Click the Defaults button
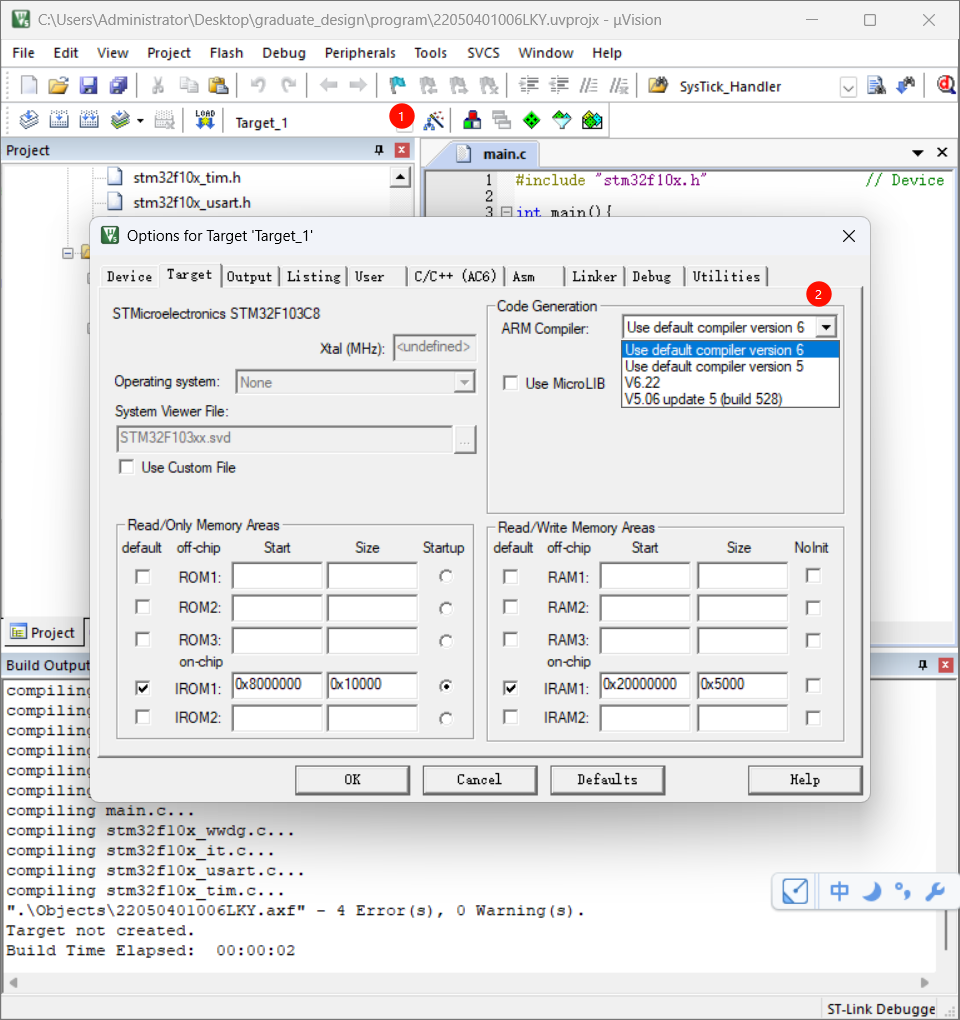This screenshot has height=1020, width=960. tap(607, 779)
